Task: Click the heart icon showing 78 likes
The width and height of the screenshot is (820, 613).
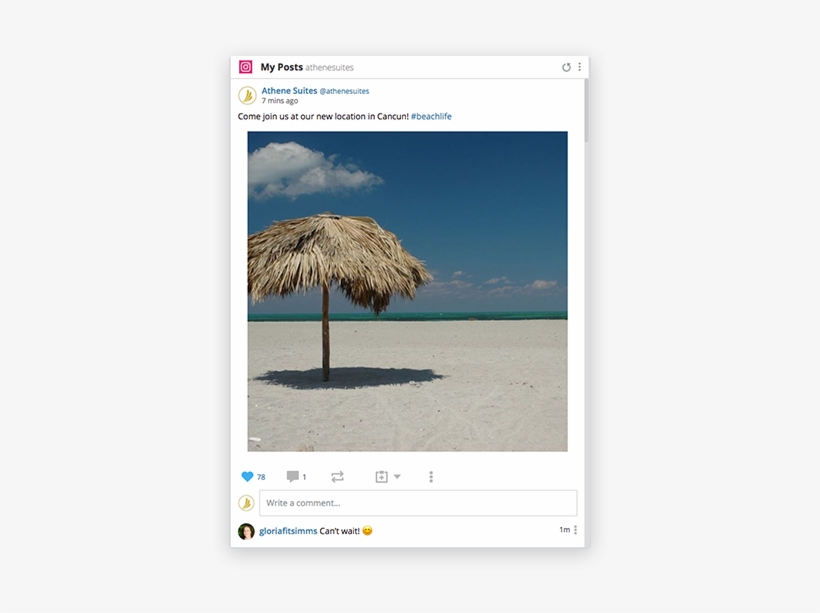Action: point(249,476)
